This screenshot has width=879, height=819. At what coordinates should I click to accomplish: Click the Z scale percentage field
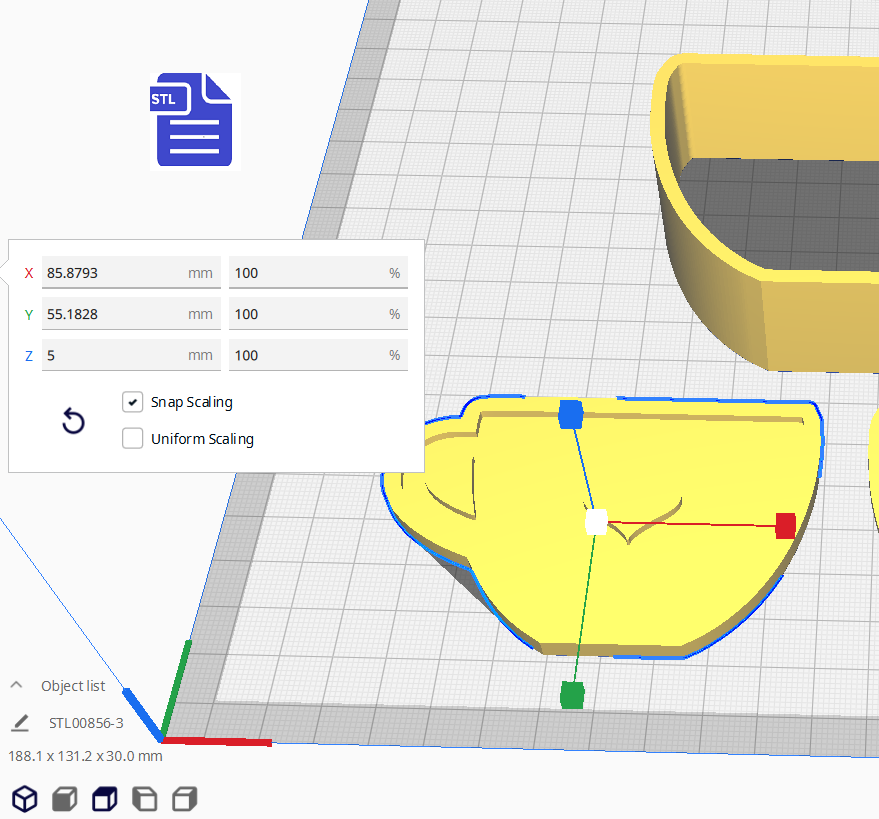point(308,355)
